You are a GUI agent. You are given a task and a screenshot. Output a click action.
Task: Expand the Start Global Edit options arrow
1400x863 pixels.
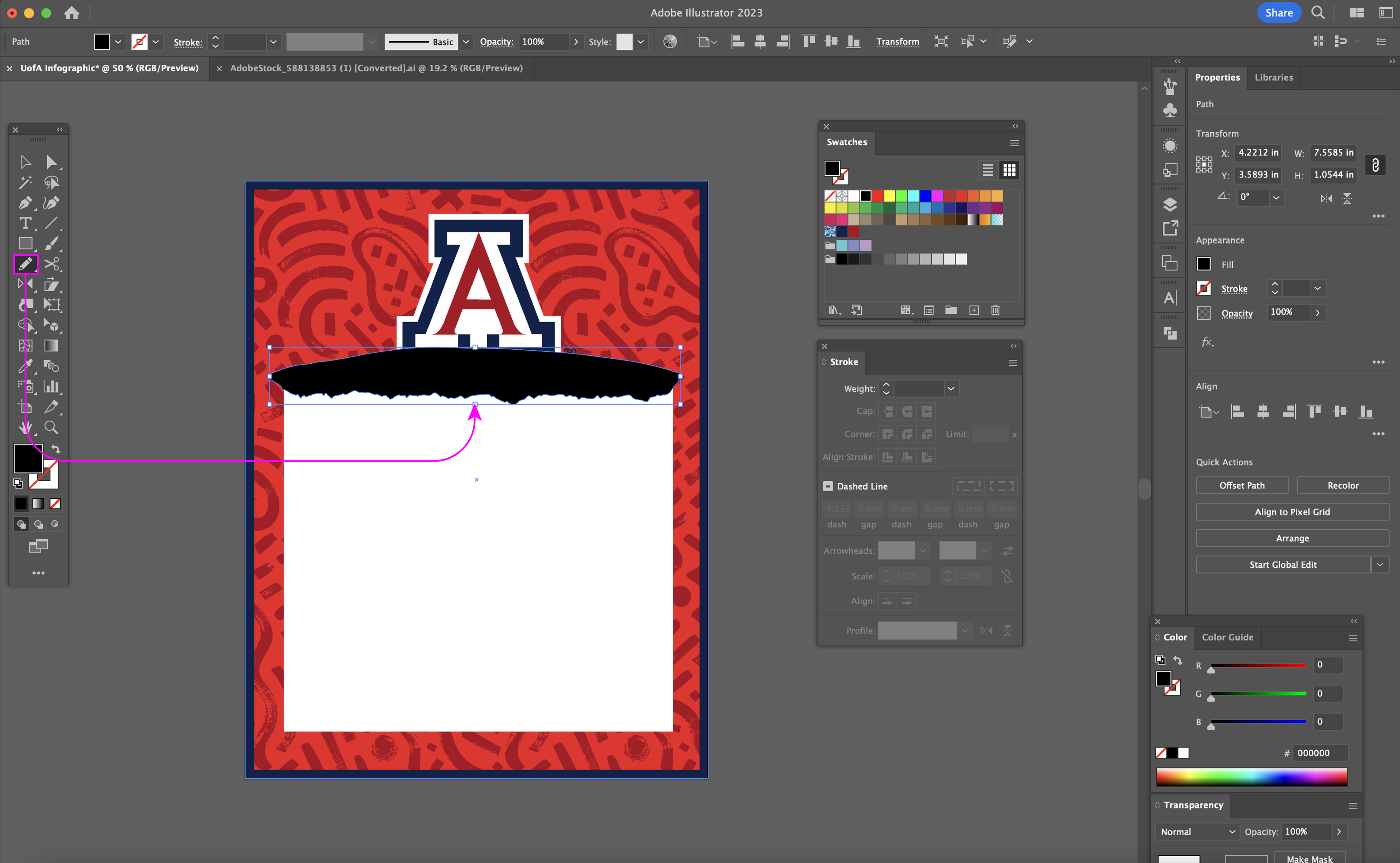tap(1380, 564)
